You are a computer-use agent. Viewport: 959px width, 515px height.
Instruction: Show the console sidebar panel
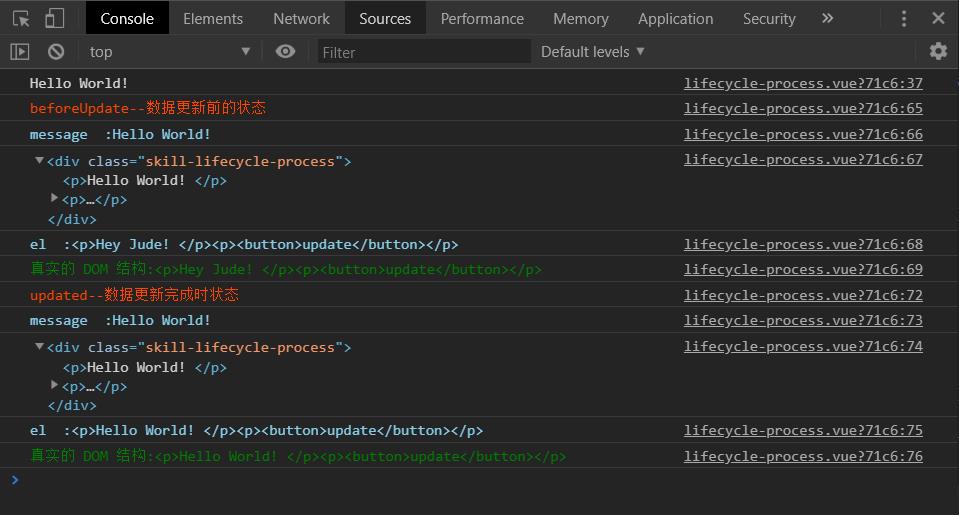tap(20, 51)
